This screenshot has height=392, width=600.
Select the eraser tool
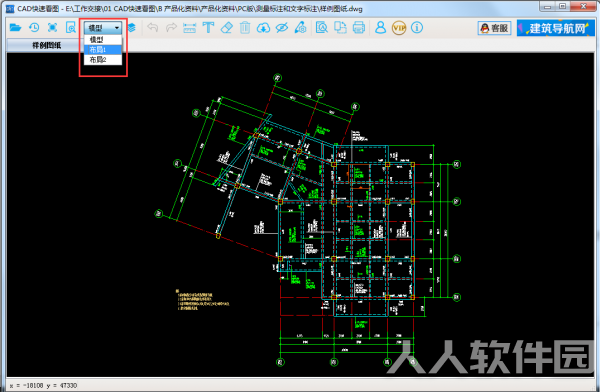(227, 28)
